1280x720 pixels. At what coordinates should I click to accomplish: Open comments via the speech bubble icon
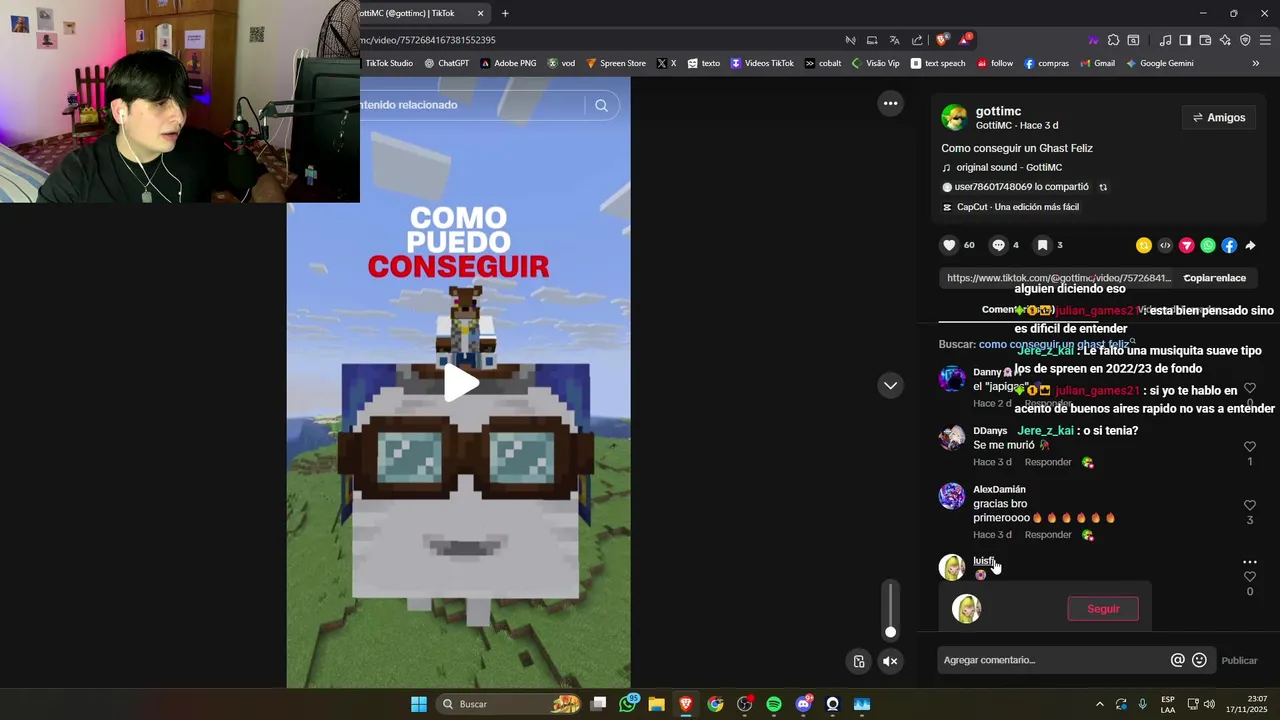[x=998, y=245]
